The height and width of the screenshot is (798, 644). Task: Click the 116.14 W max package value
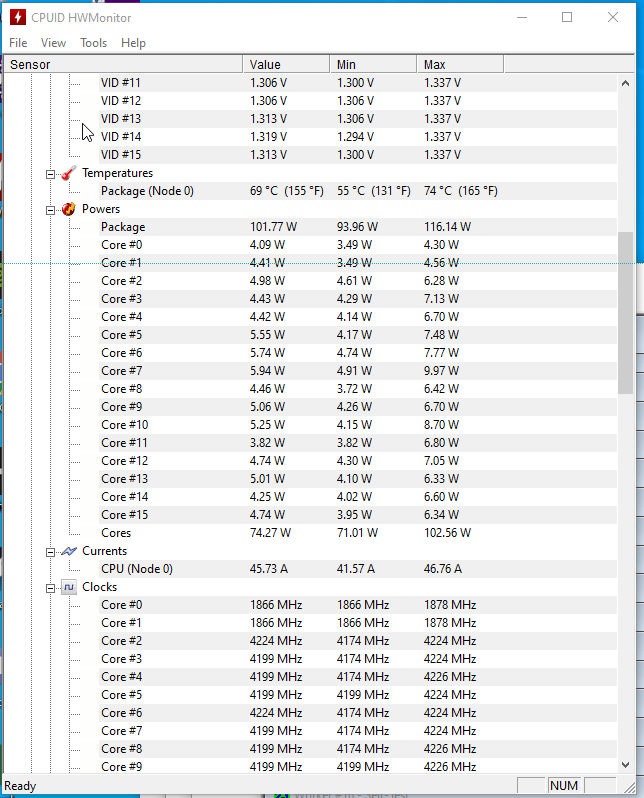coord(447,227)
